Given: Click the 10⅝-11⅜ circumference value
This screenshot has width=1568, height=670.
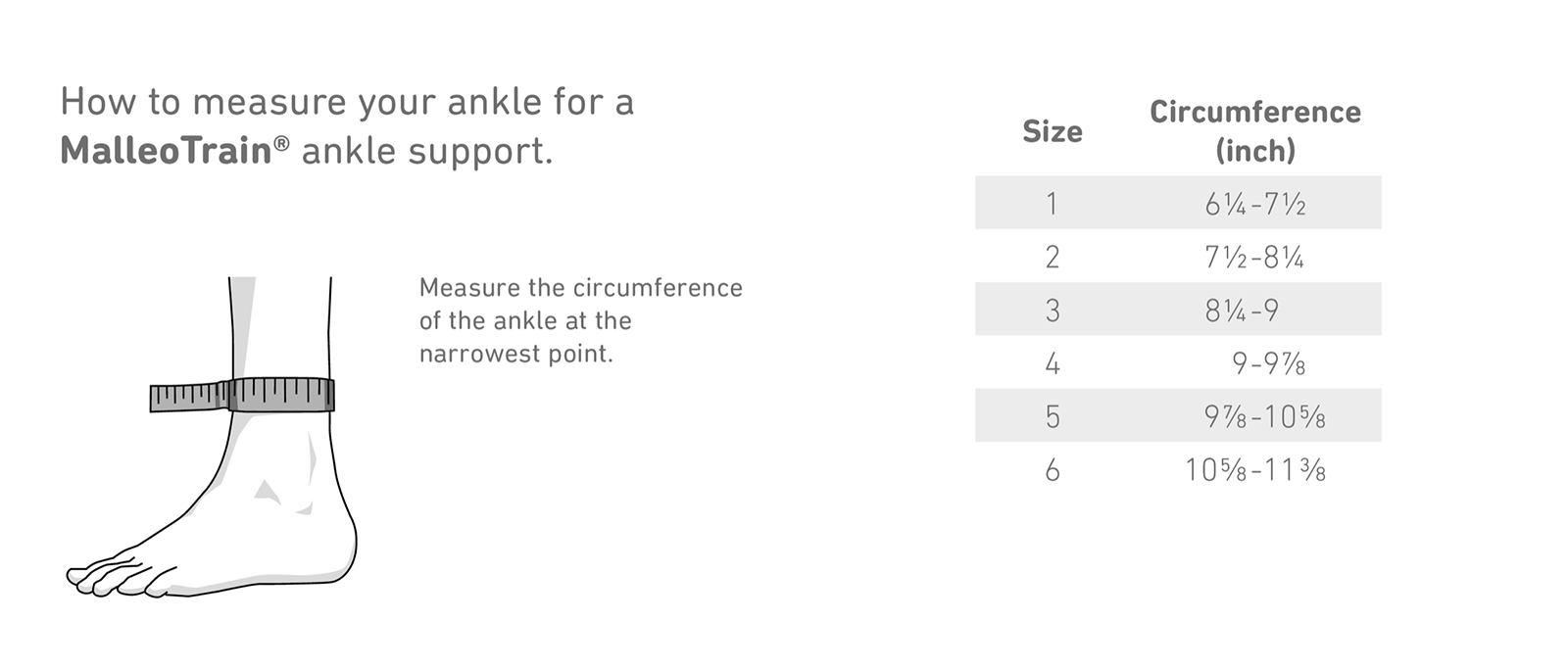Looking at the screenshot, I should pyautogui.click(x=1254, y=471).
